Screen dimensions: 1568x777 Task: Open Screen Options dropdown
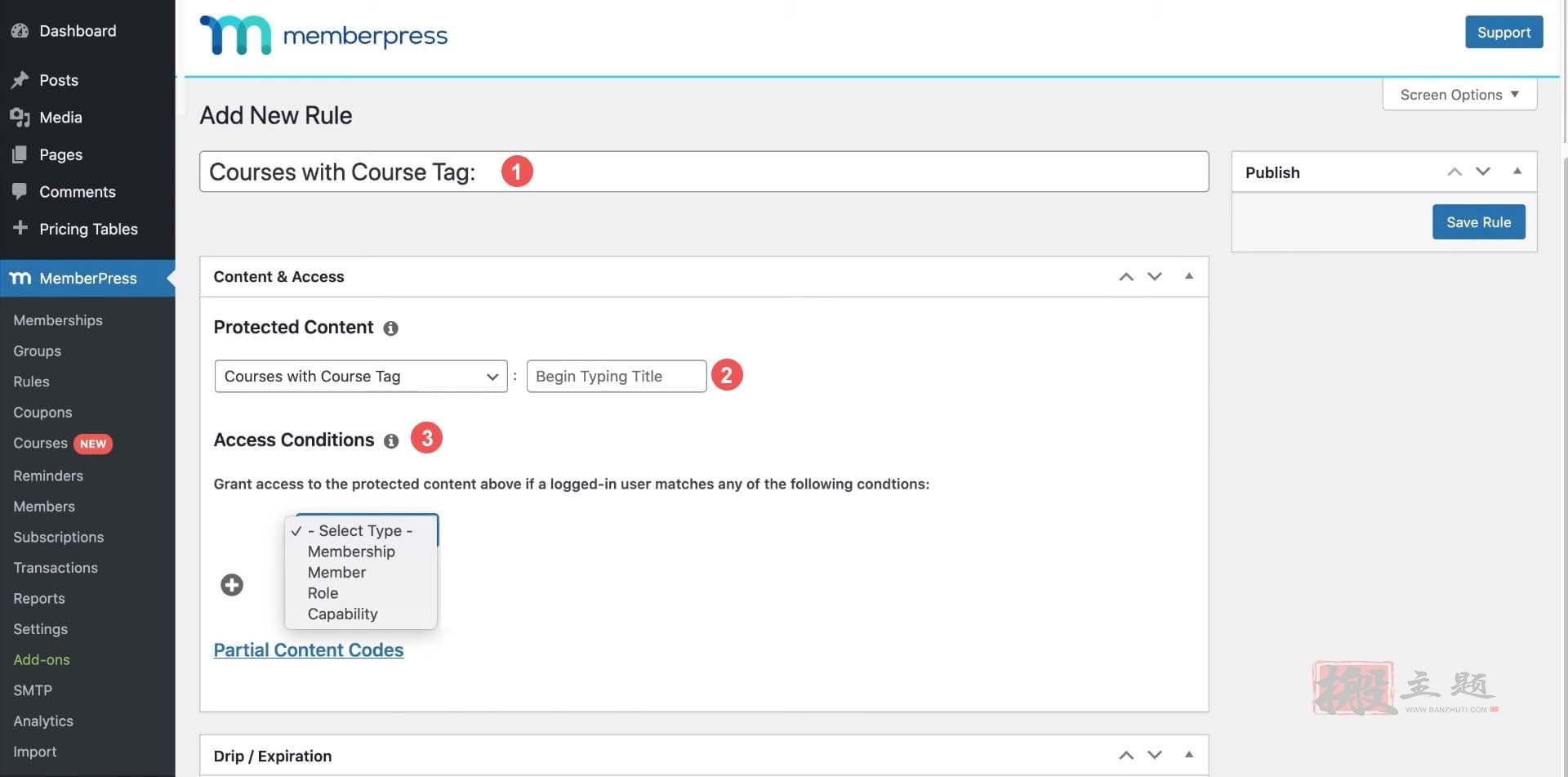pyautogui.click(x=1459, y=94)
